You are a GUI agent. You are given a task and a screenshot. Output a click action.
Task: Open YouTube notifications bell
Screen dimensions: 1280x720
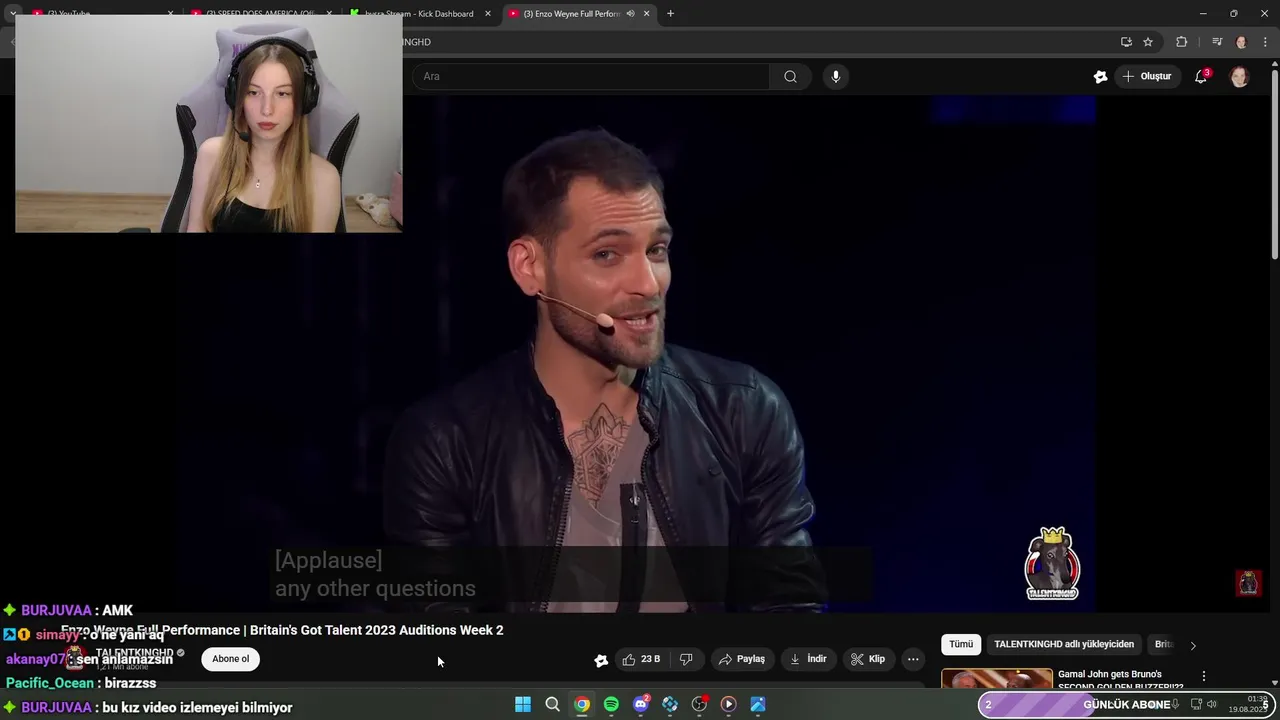pyautogui.click(x=1201, y=76)
